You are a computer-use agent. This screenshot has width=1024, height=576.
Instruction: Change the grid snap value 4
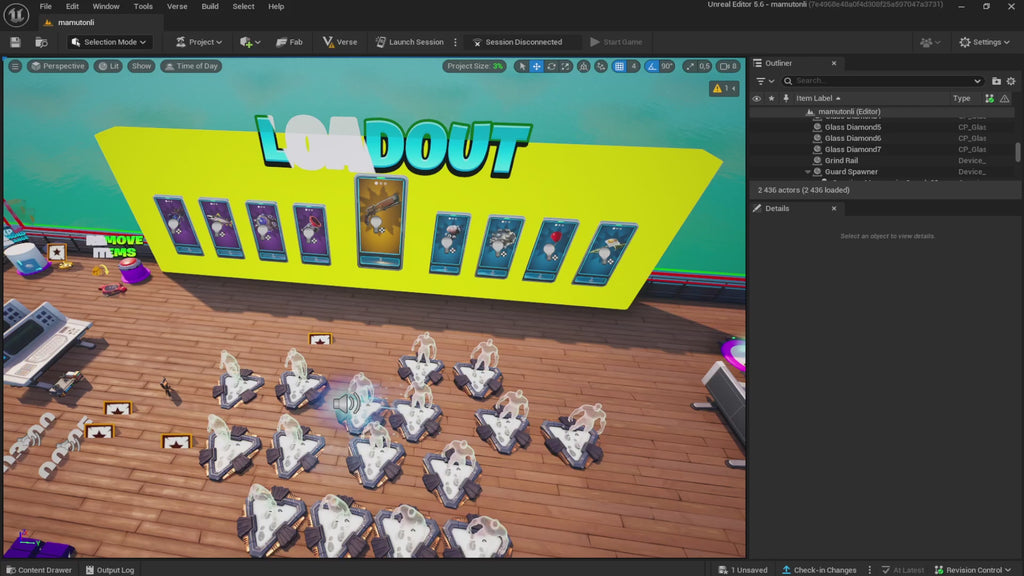click(x=633, y=66)
